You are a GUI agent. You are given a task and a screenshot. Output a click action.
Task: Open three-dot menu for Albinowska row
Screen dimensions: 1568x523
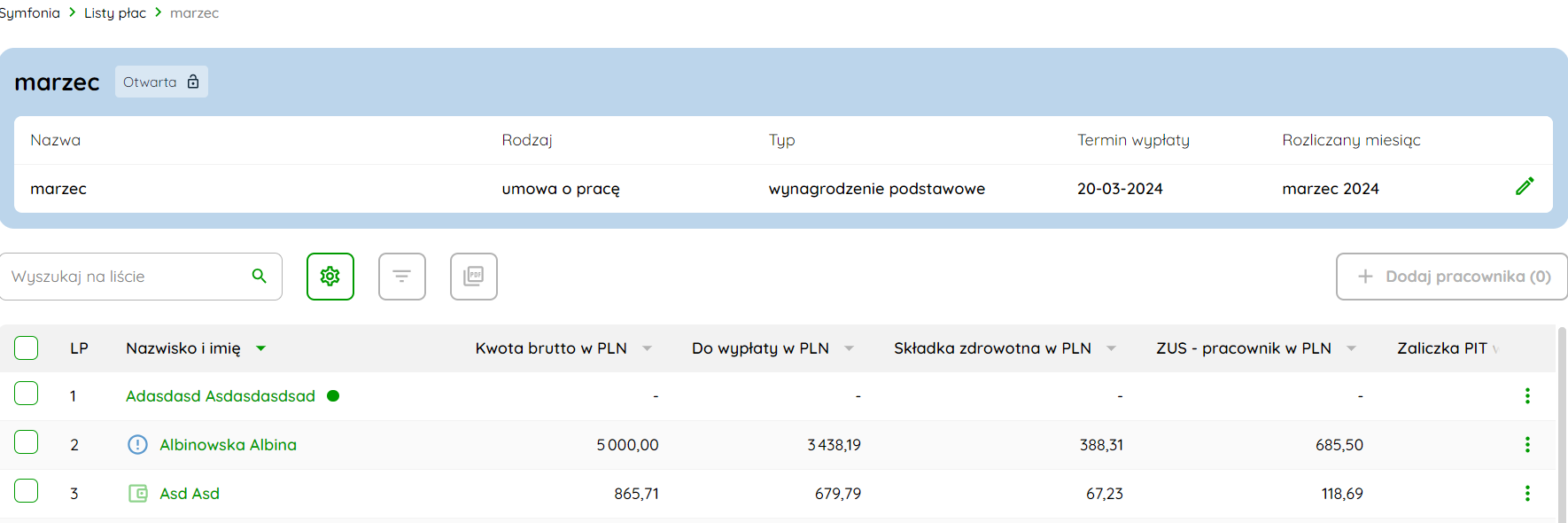coord(1527,445)
